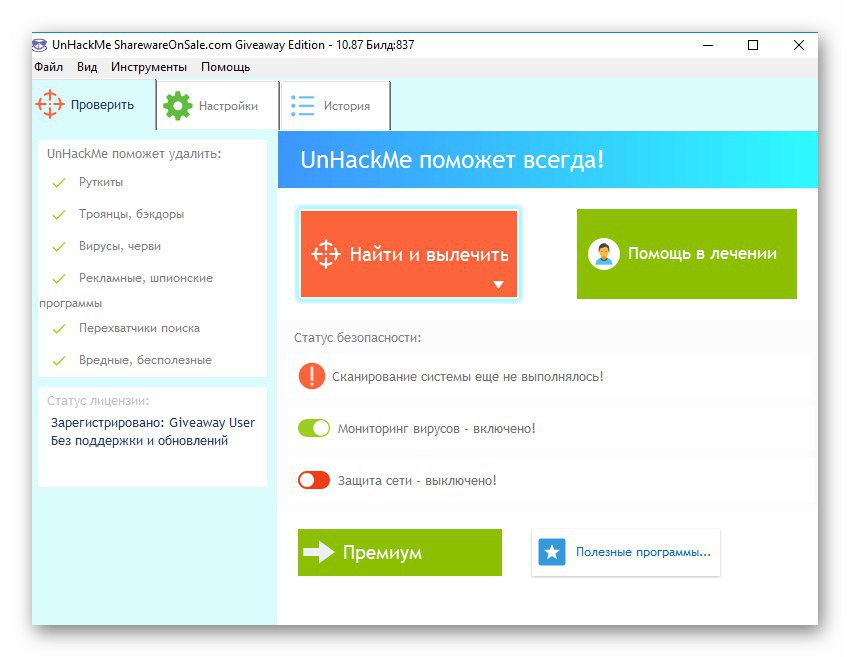850x657 pixels.
Task: Click the UnHackMe app icon in title bar
Action: [39, 44]
